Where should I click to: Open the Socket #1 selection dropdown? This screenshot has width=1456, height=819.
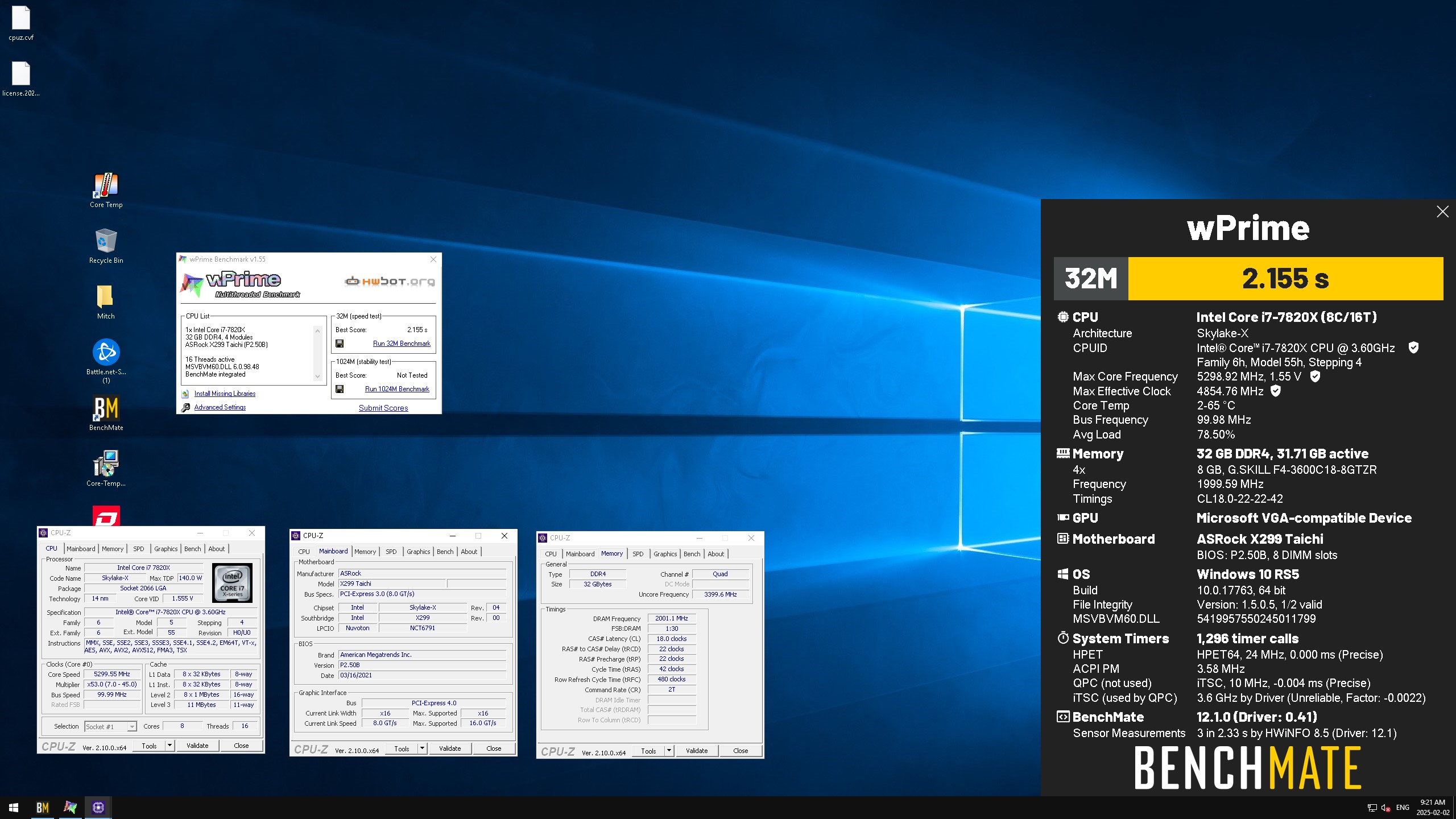(x=111, y=726)
